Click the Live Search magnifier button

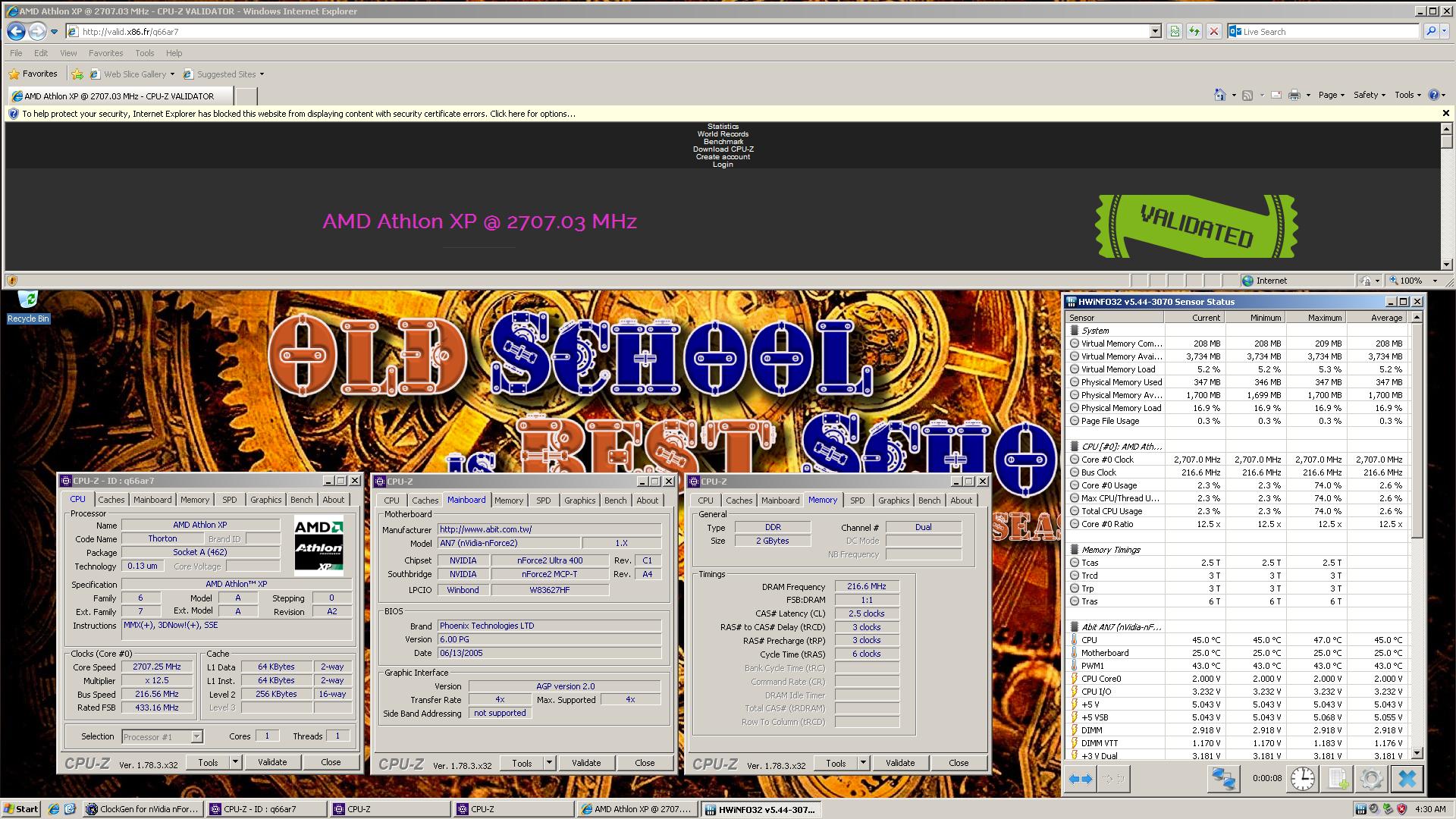click(1430, 31)
